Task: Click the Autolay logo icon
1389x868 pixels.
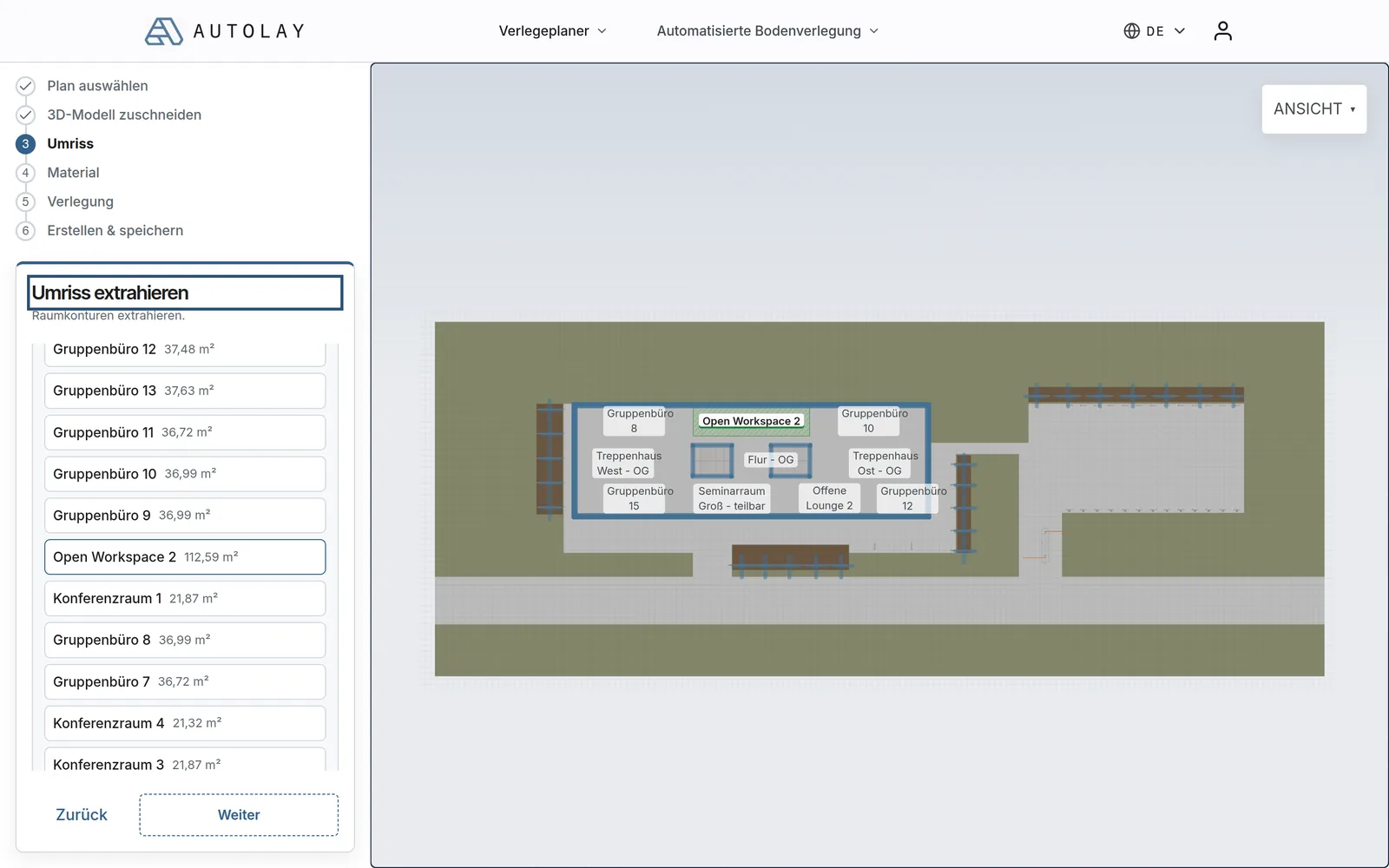Action: pos(163,31)
